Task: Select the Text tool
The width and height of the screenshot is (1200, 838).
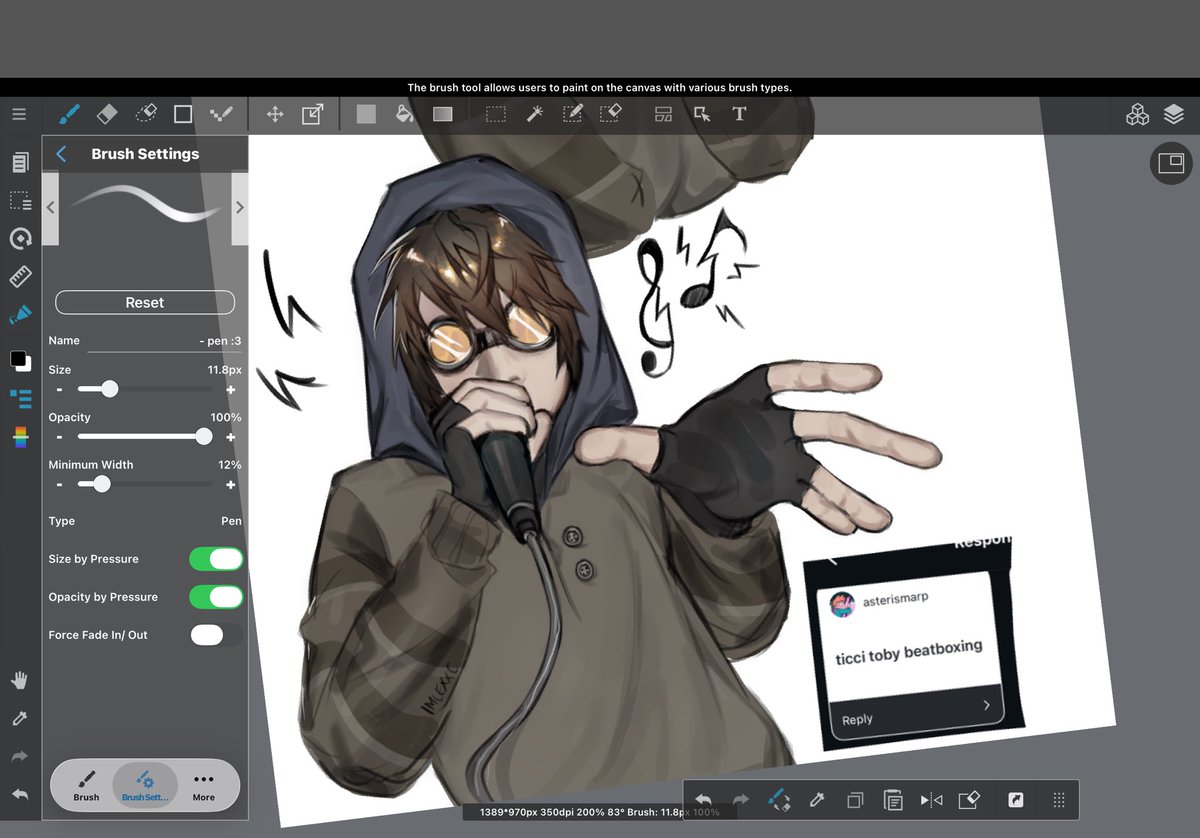Action: click(739, 114)
